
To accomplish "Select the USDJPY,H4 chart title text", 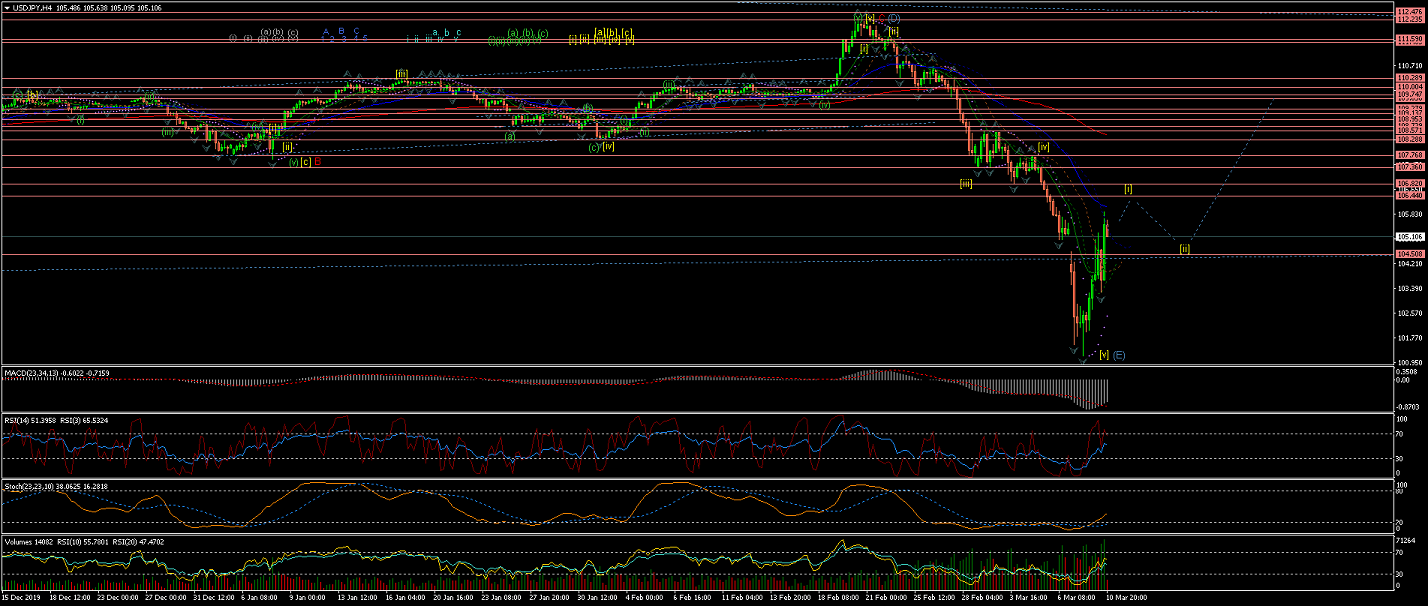I will tap(34, 8).
